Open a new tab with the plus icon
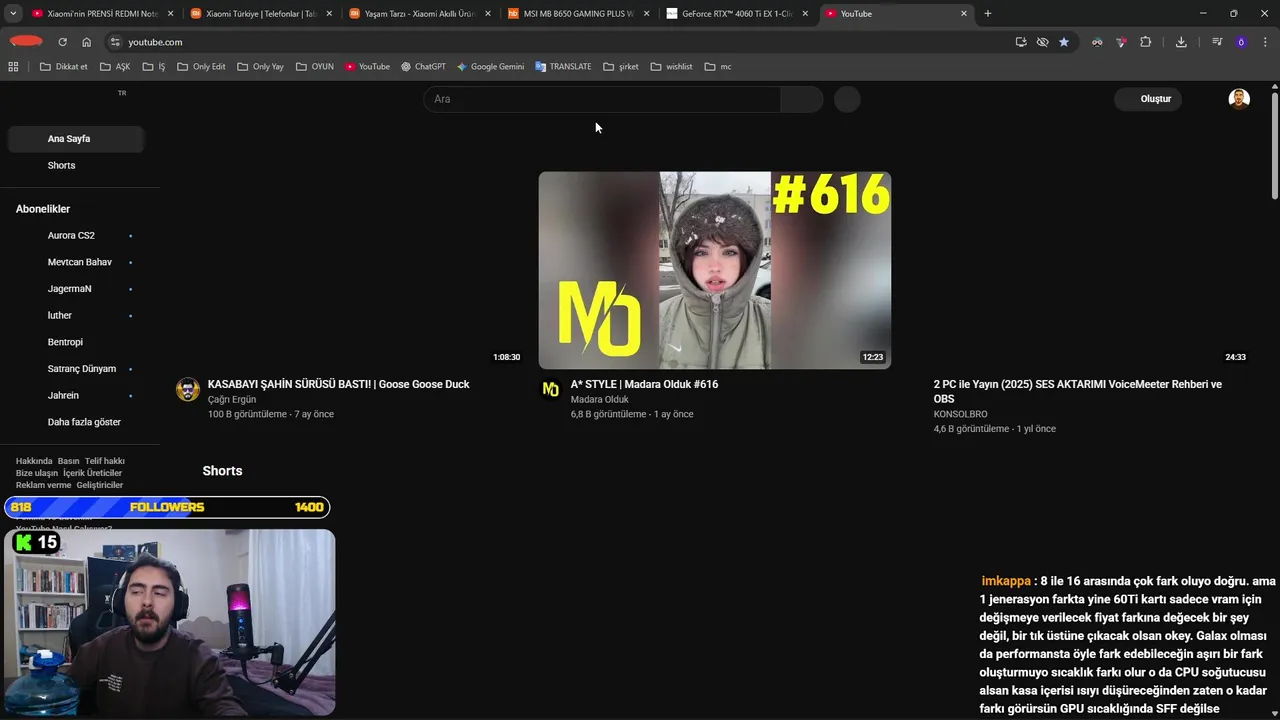 [988, 13]
